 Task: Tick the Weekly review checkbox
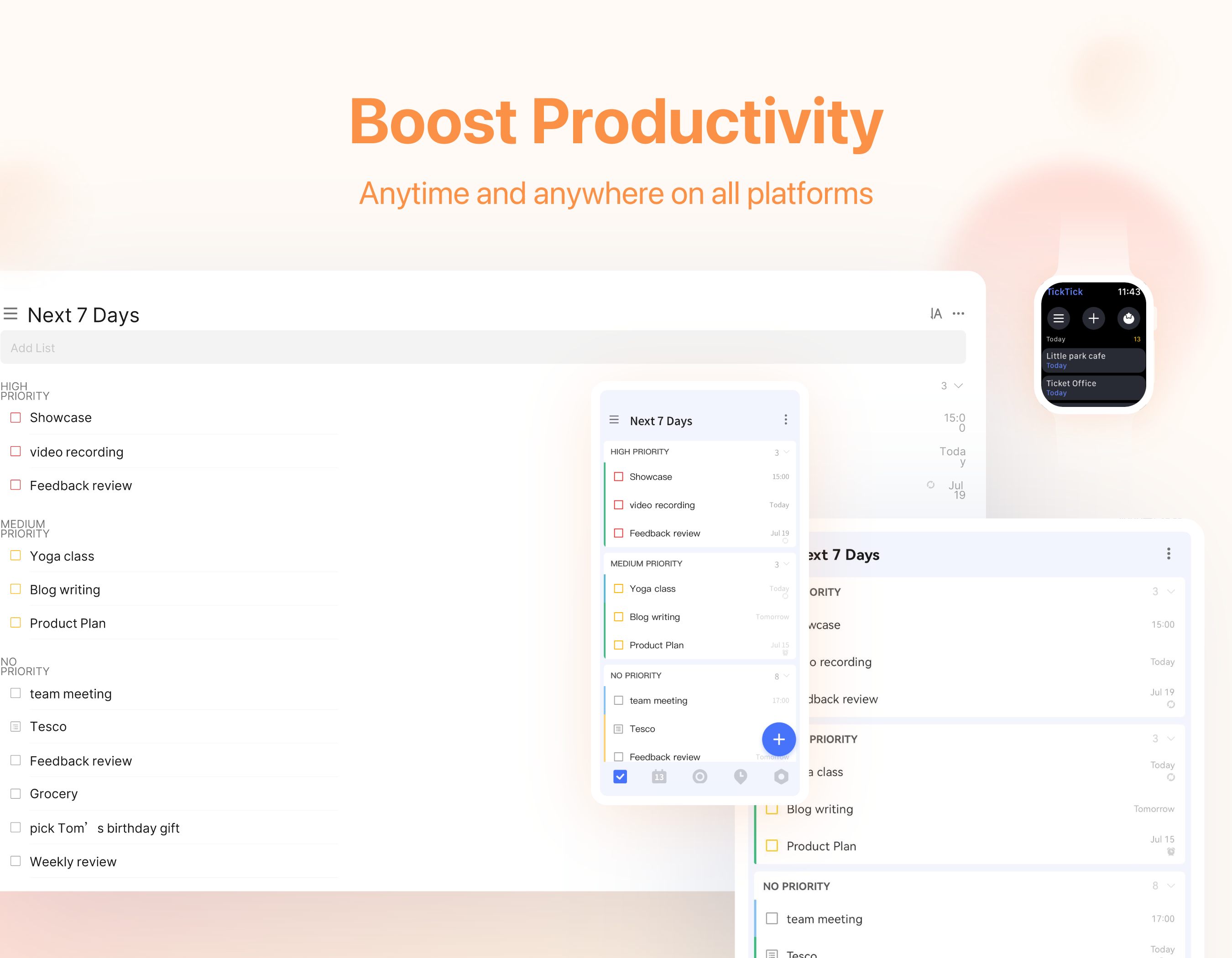click(x=16, y=861)
